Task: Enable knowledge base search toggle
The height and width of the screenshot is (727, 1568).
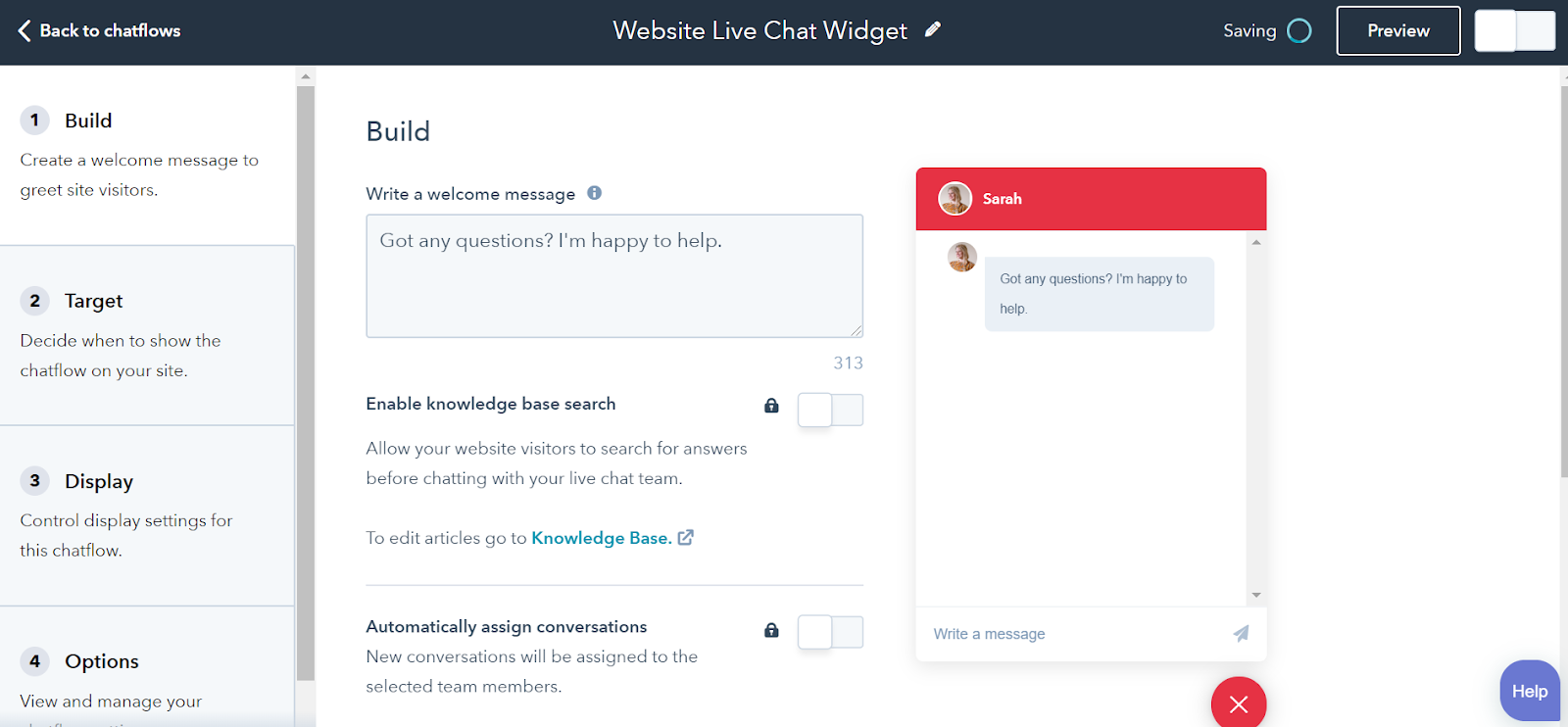Action: pyautogui.click(x=830, y=410)
